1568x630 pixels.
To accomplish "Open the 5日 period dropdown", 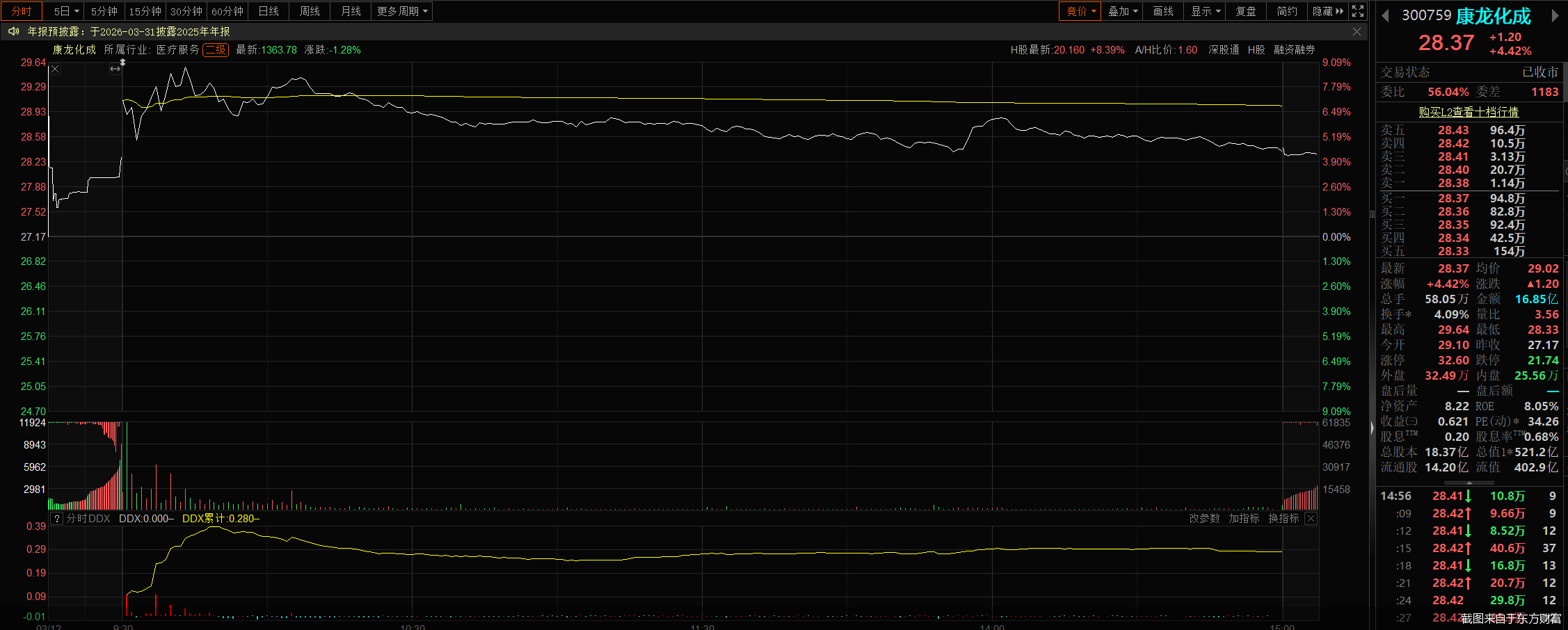I will (67, 11).
